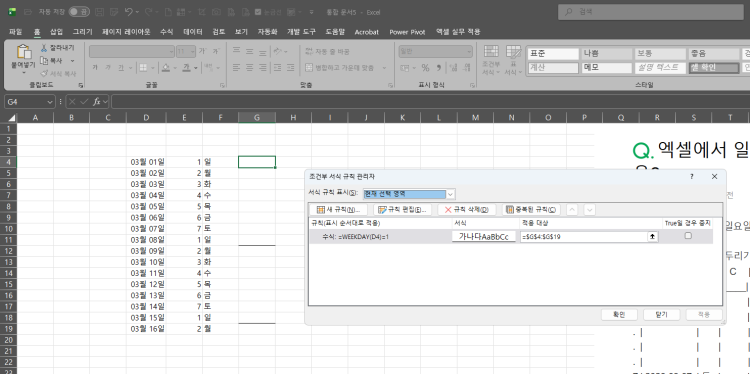Click the range collapse arrow beside =$G$4:$G$19

point(652,236)
